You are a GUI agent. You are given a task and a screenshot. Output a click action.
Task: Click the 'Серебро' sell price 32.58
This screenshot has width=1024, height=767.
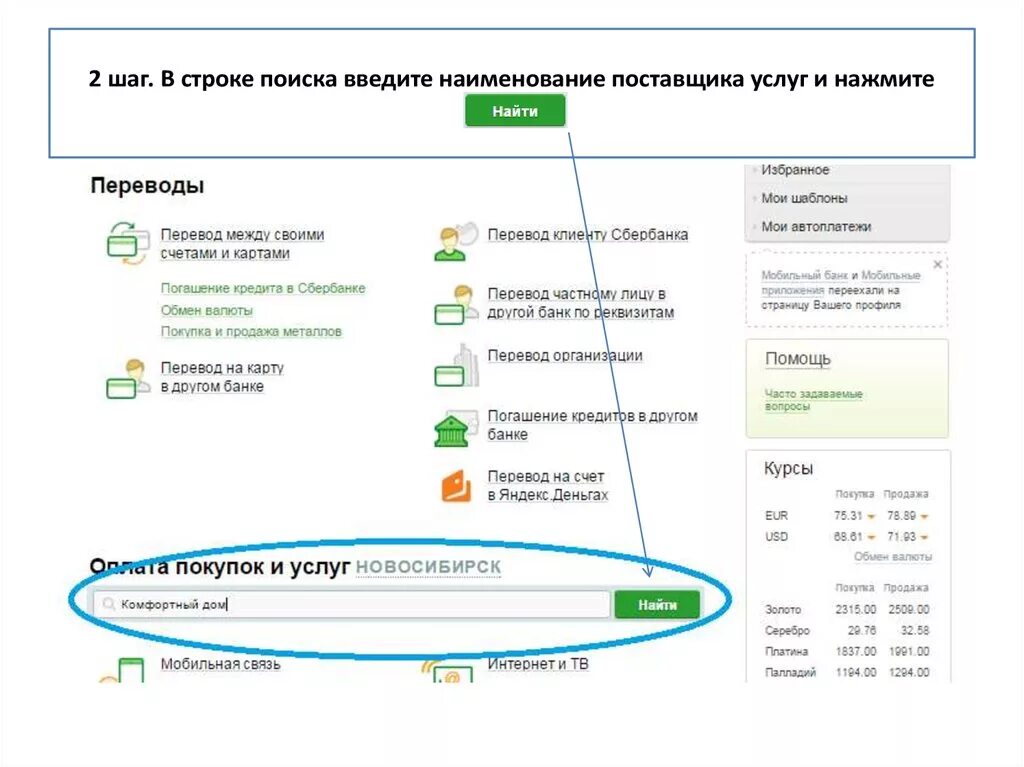click(915, 630)
